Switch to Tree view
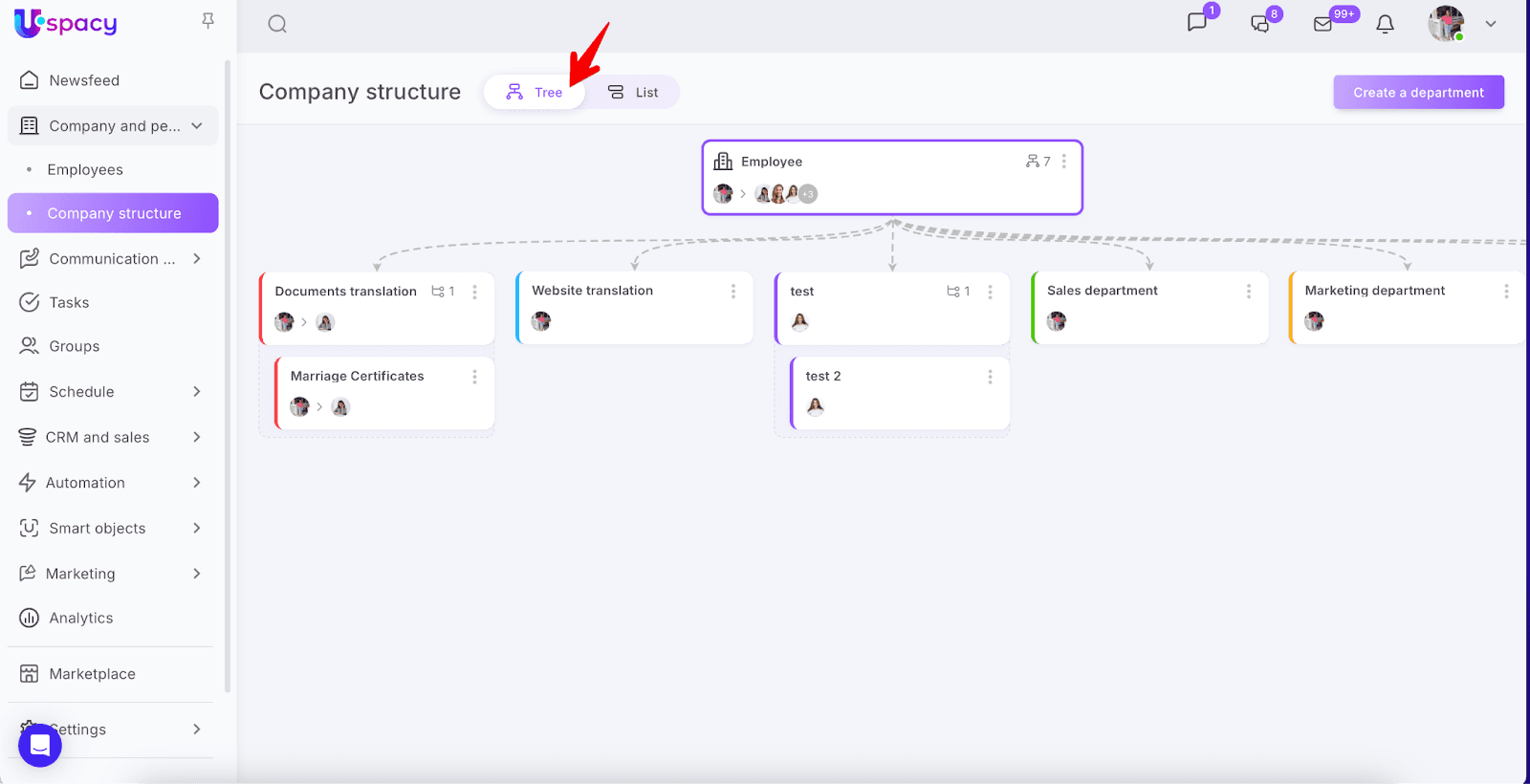 tap(535, 93)
